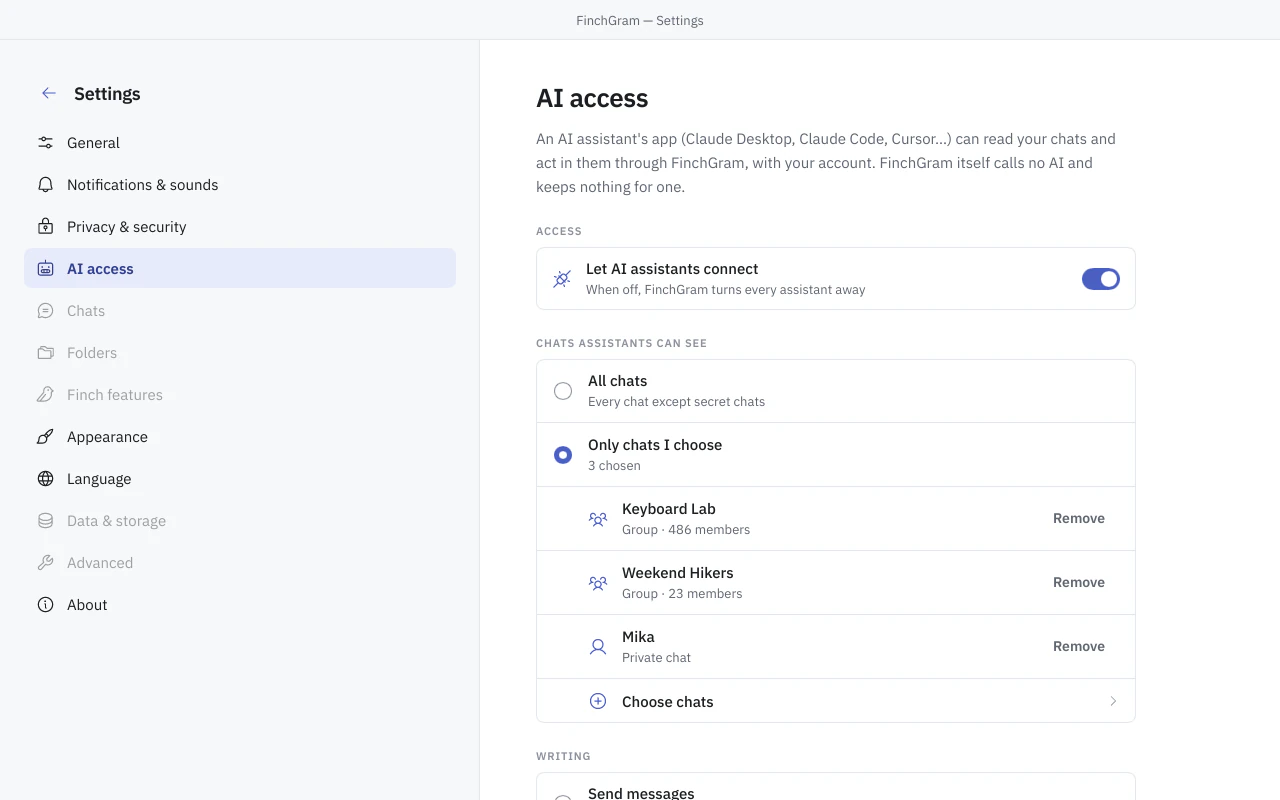
Task: Click the "Group · 23 members" text
Action: [x=682, y=594]
